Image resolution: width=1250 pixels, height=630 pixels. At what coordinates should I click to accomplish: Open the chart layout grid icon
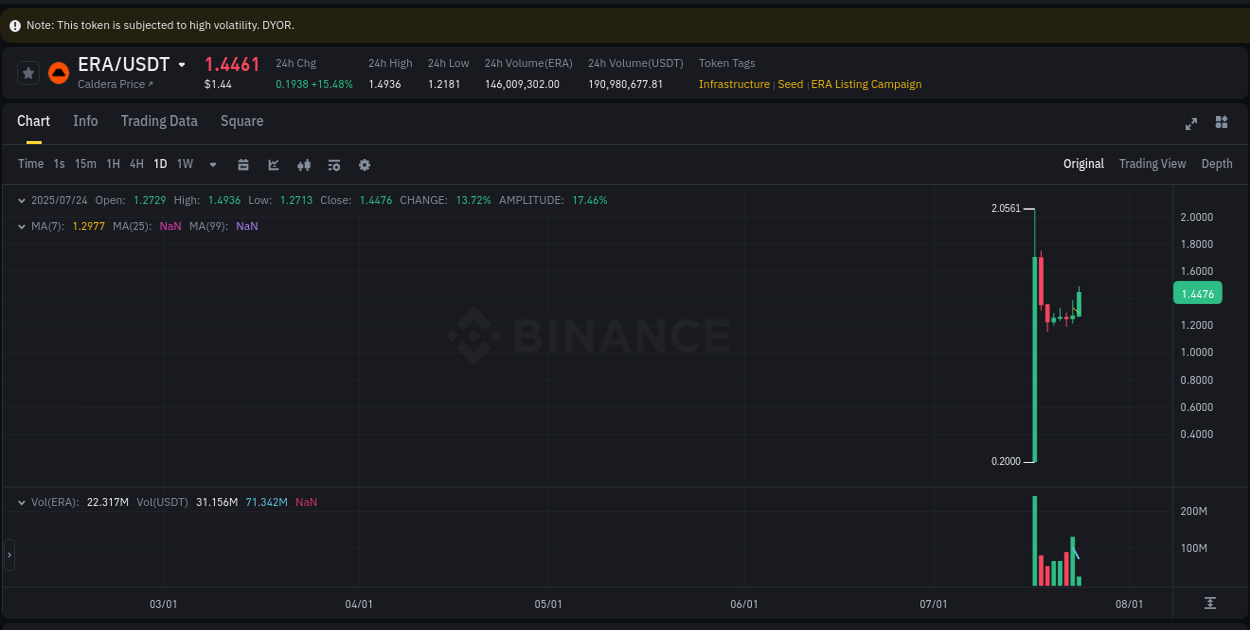1221,123
